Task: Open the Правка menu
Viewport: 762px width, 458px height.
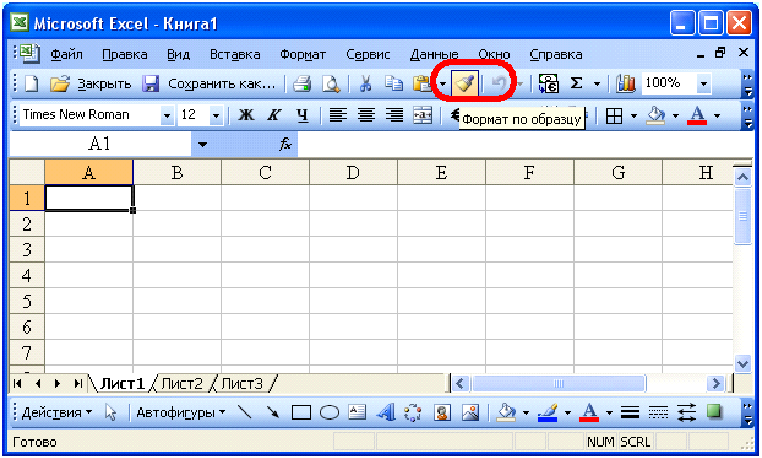Action: coord(125,54)
